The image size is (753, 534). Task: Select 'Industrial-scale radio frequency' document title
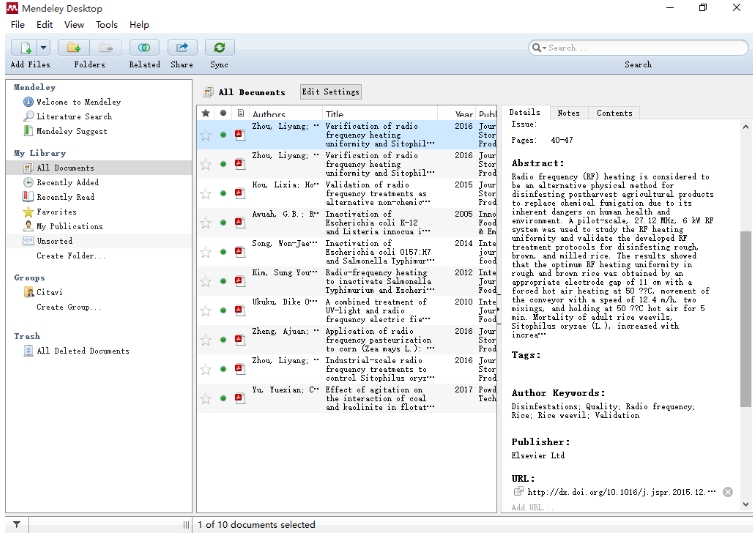tap(380, 369)
